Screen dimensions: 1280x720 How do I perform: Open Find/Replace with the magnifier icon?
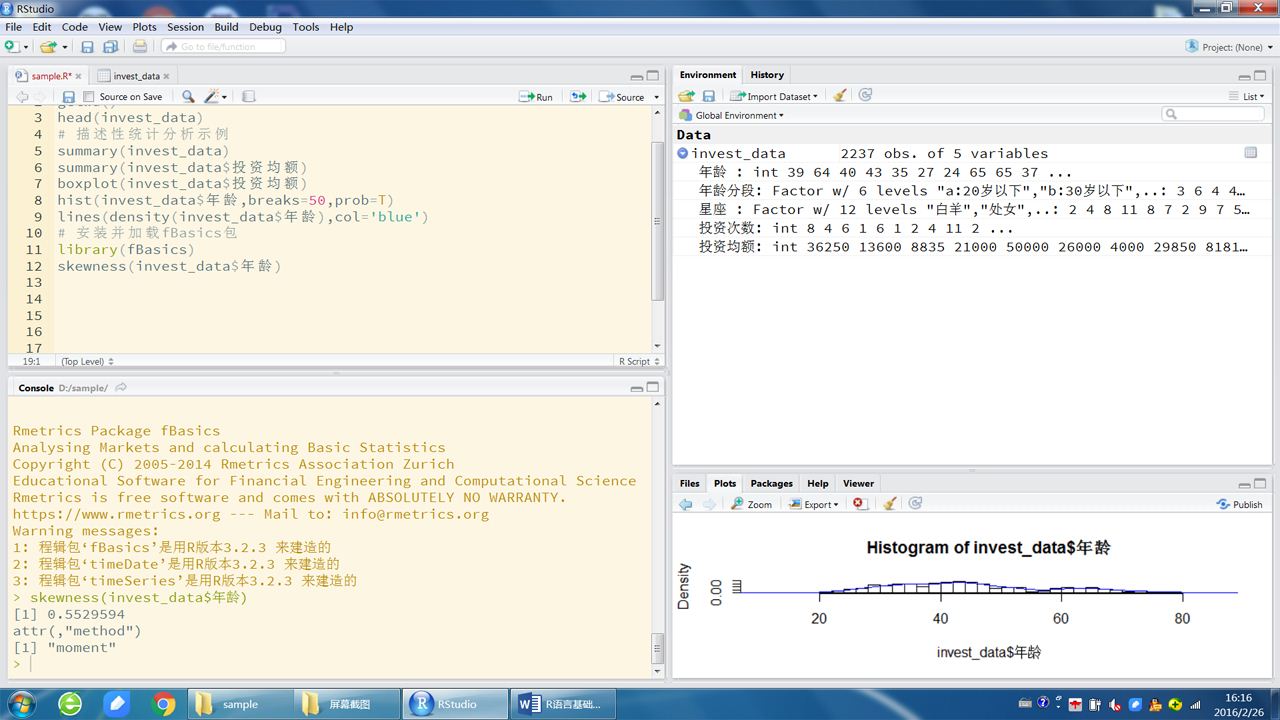coord(188,97)
